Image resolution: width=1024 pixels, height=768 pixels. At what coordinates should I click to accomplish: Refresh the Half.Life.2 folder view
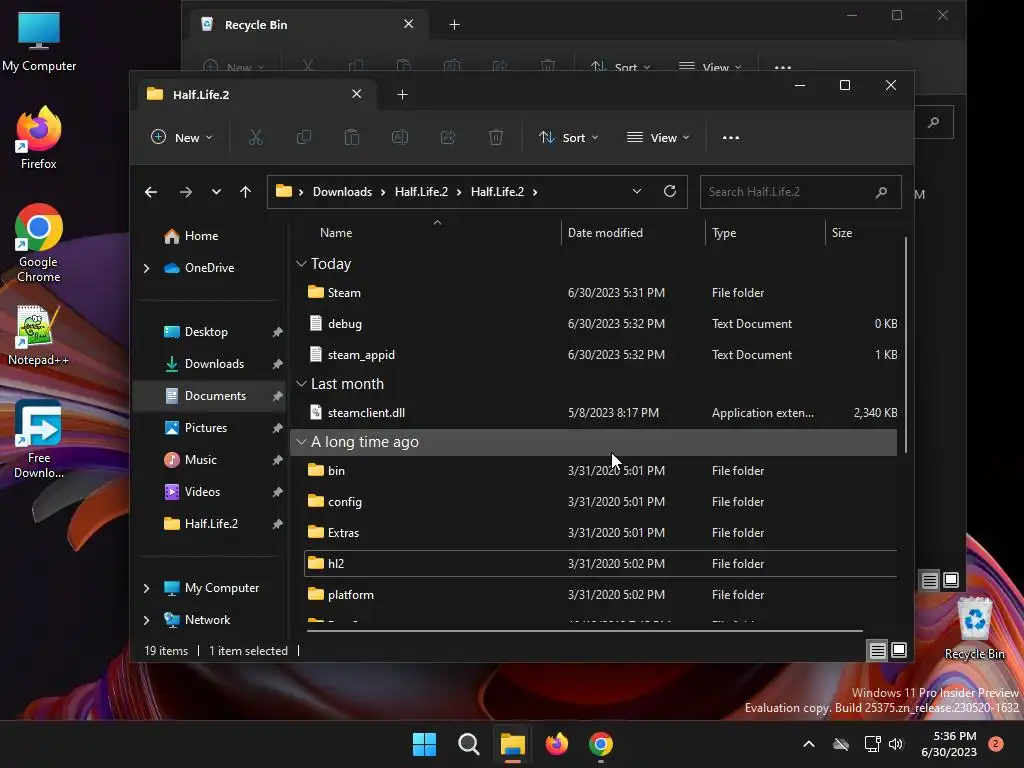click(669, 191)
